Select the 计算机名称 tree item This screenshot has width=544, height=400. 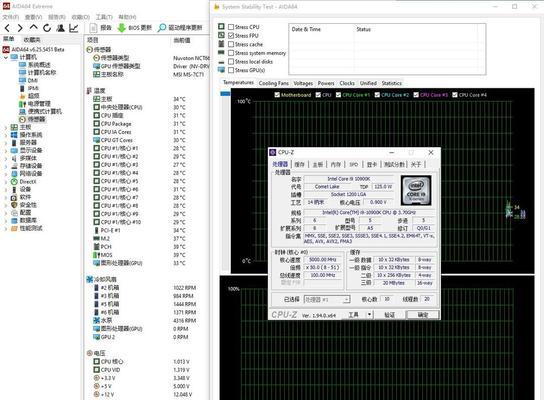pyautogui.click(x=42, y=73)
